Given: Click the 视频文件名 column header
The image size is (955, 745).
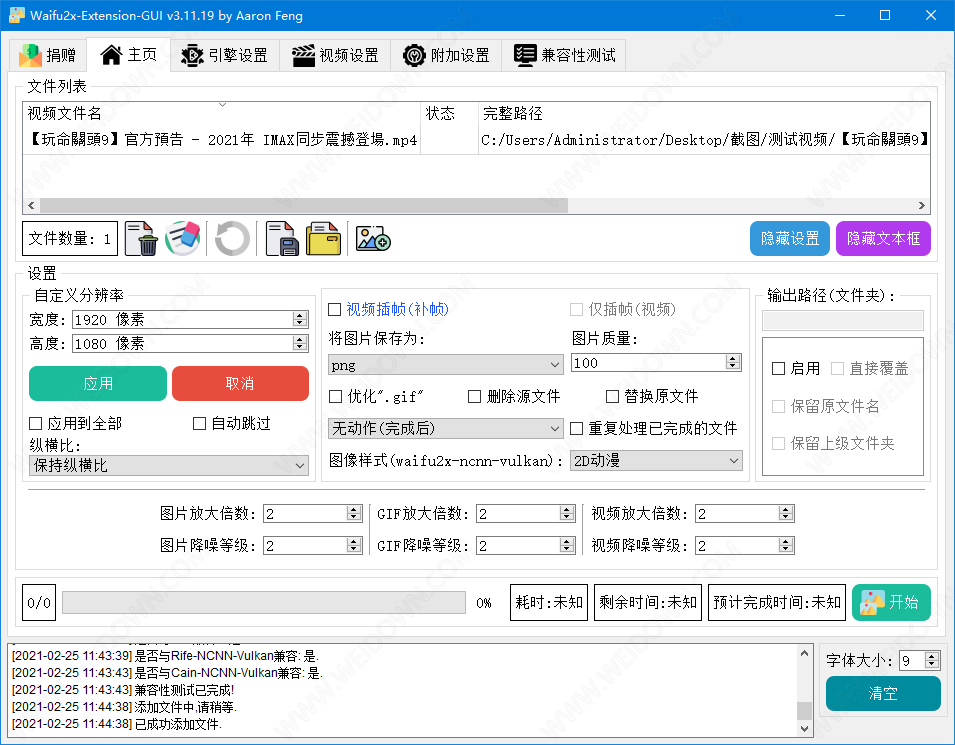Looking at the screenshot, I should tap(222, 113).
